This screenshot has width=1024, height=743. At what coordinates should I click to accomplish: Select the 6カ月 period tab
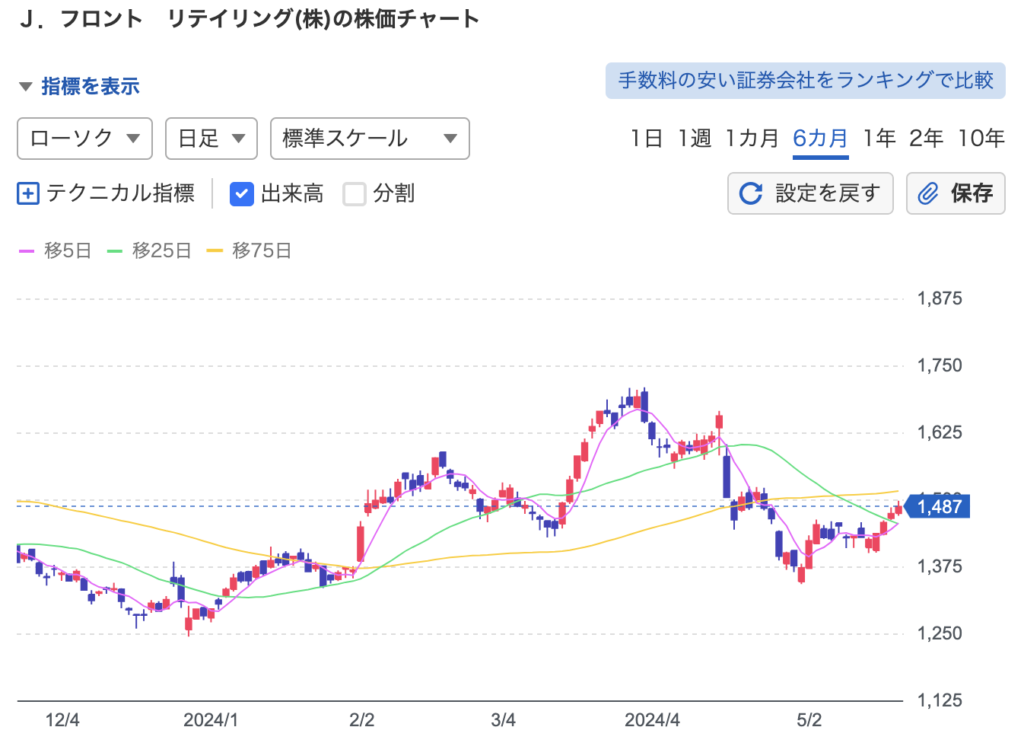[x=820, y=138]
